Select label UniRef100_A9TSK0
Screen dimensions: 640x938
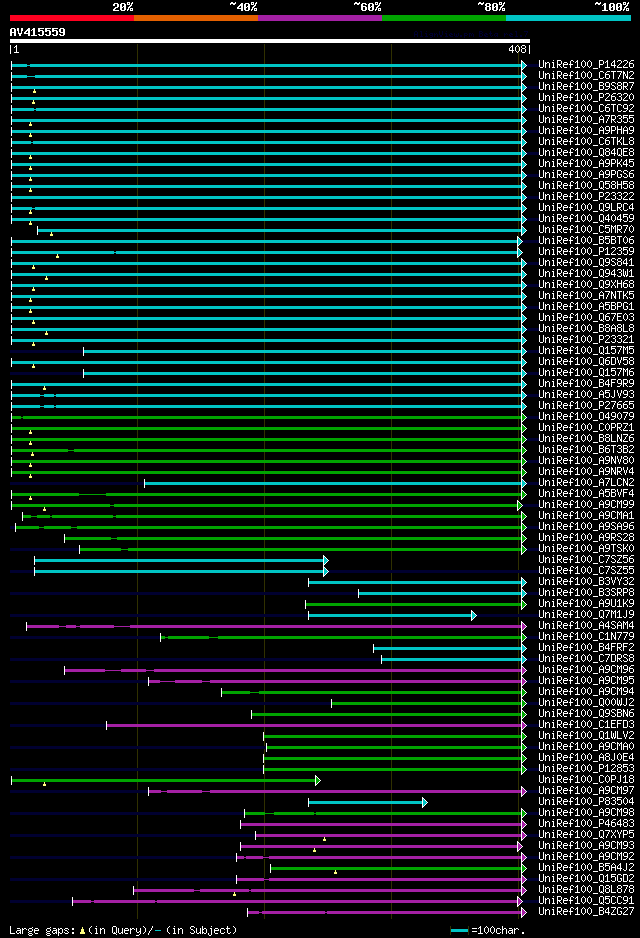[586, 549]
